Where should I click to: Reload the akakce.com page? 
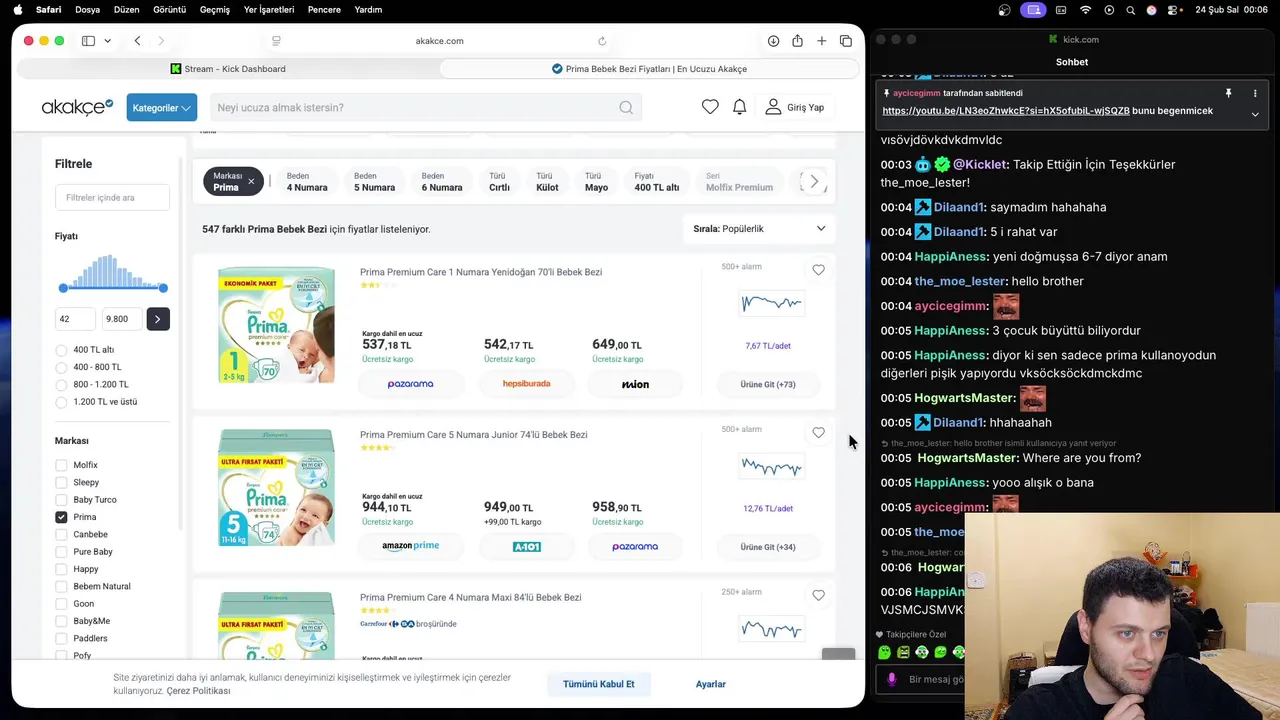[x=602, y=41]
